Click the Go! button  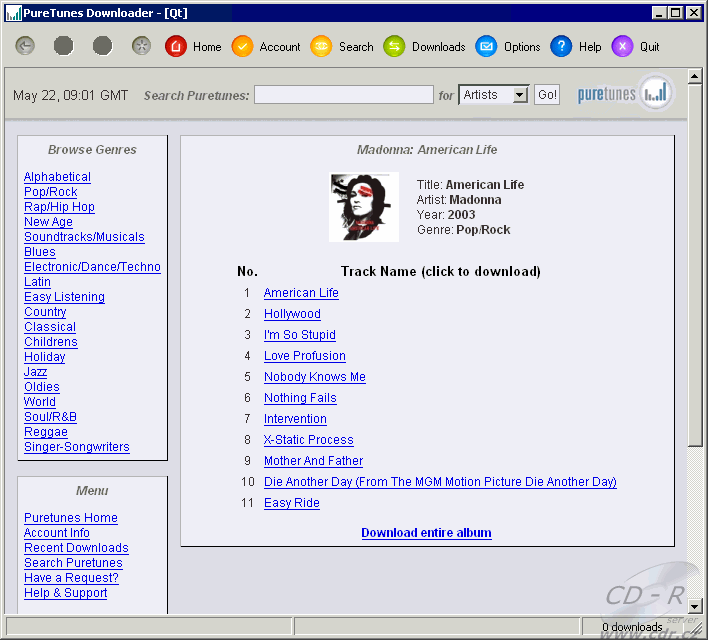pyautogui.click(x=547, y=95)
